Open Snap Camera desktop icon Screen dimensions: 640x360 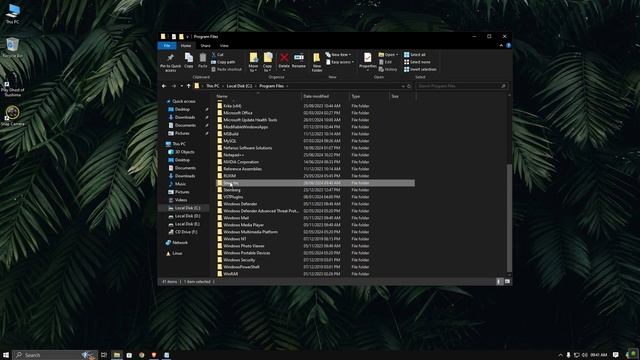12,116
